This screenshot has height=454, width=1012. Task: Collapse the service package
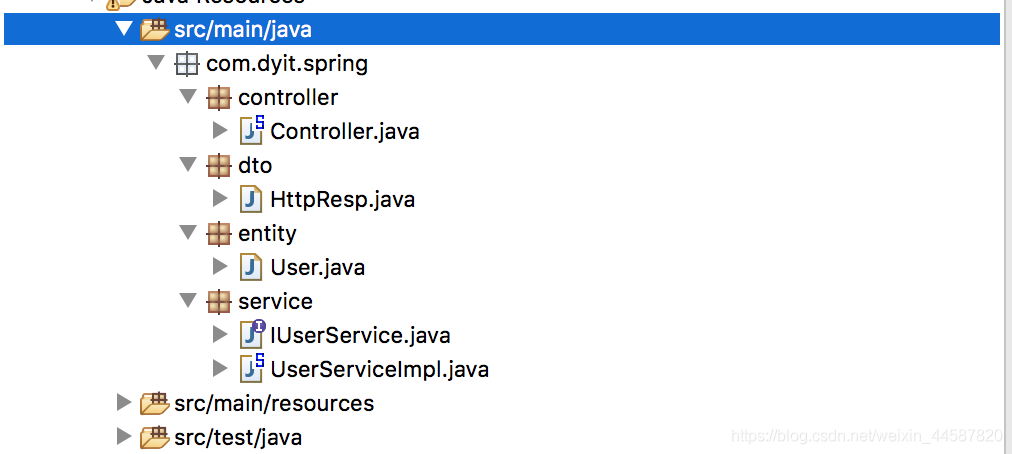coord(188,301)
